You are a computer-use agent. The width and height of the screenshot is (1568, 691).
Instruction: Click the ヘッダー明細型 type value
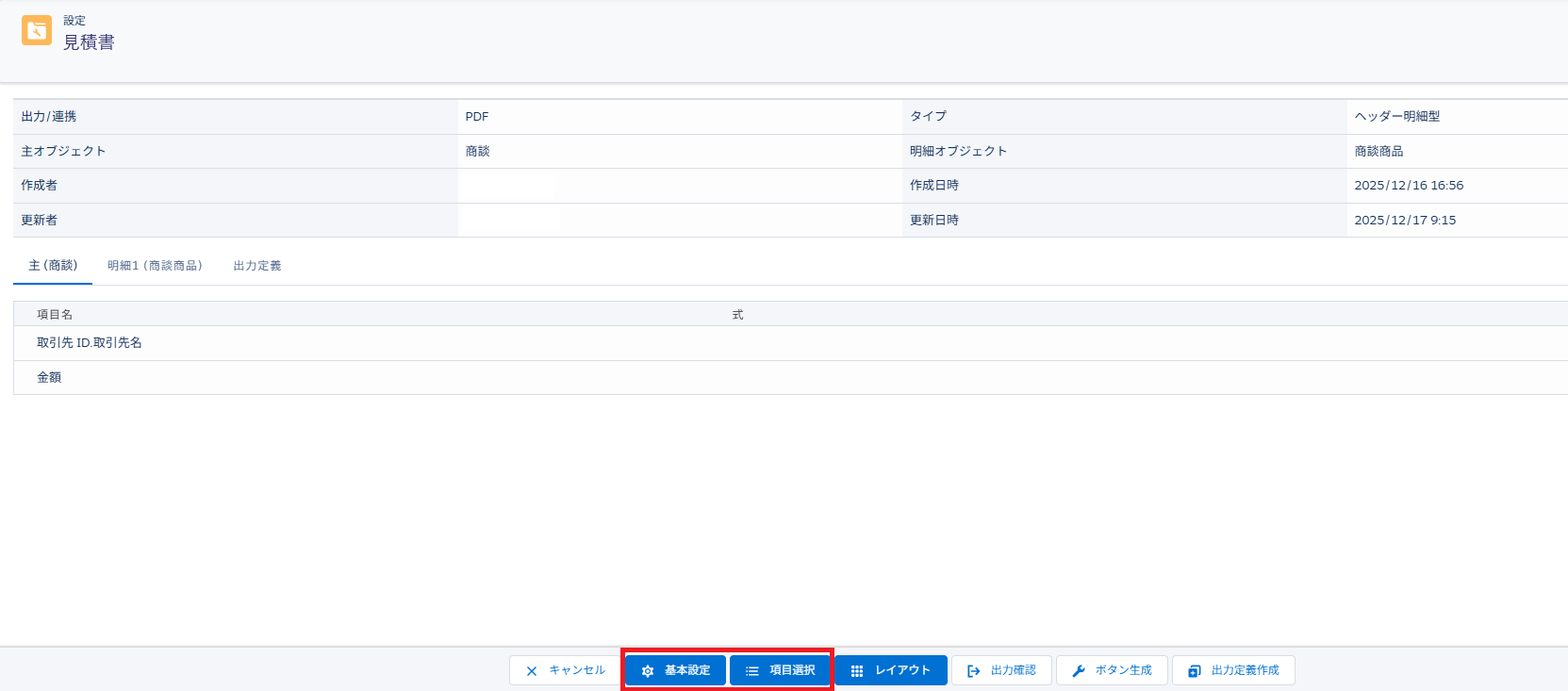[x=1396, y=117]
